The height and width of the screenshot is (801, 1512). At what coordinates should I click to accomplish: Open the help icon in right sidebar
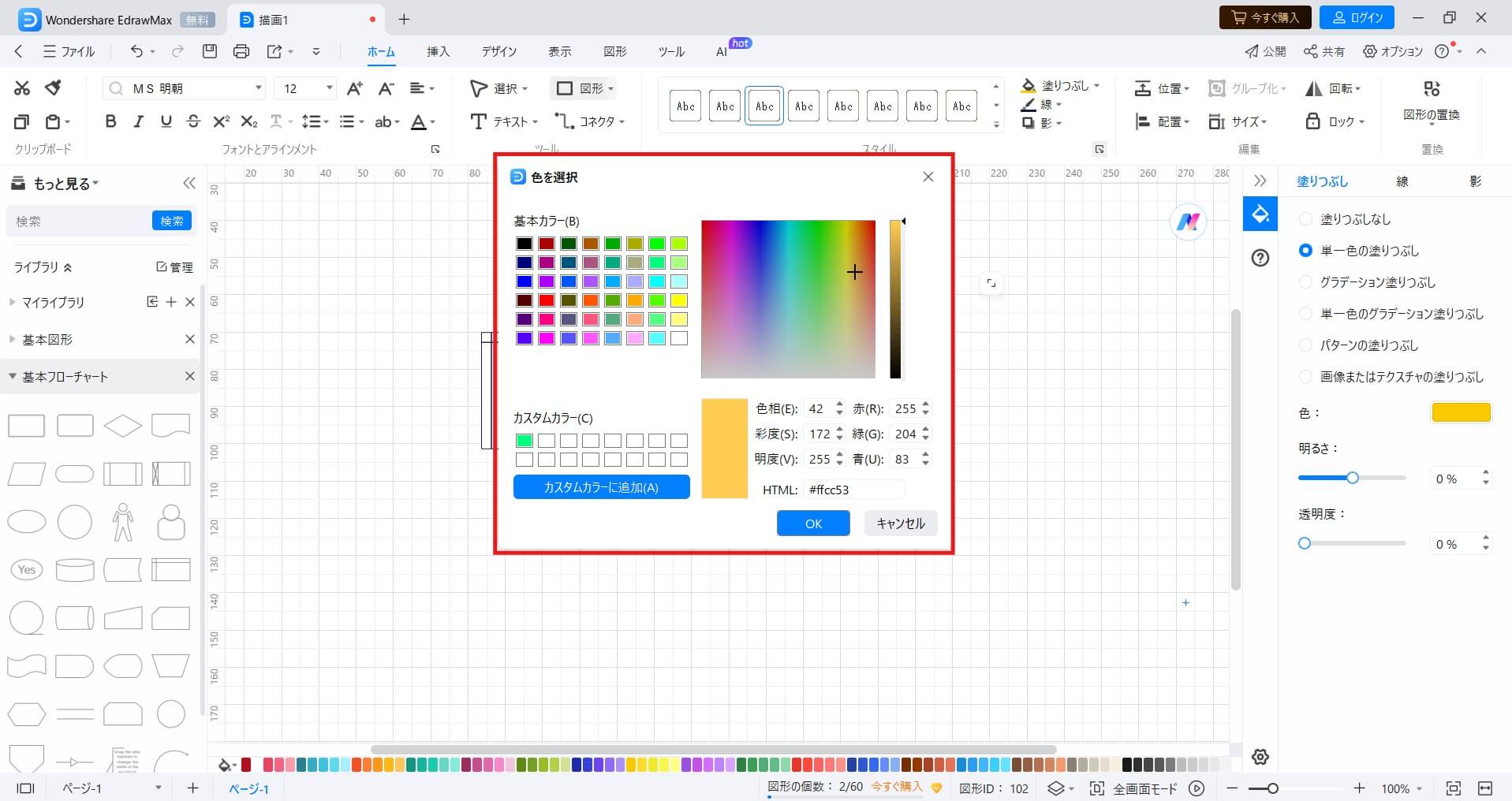1260,258
